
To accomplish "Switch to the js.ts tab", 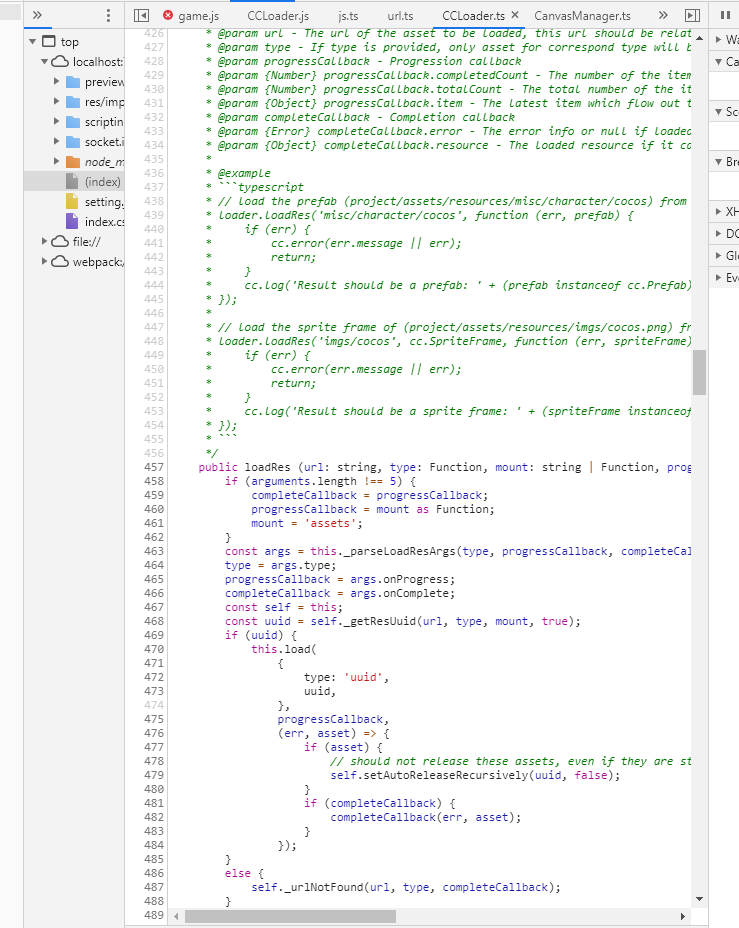I will (x=348, y=16).
